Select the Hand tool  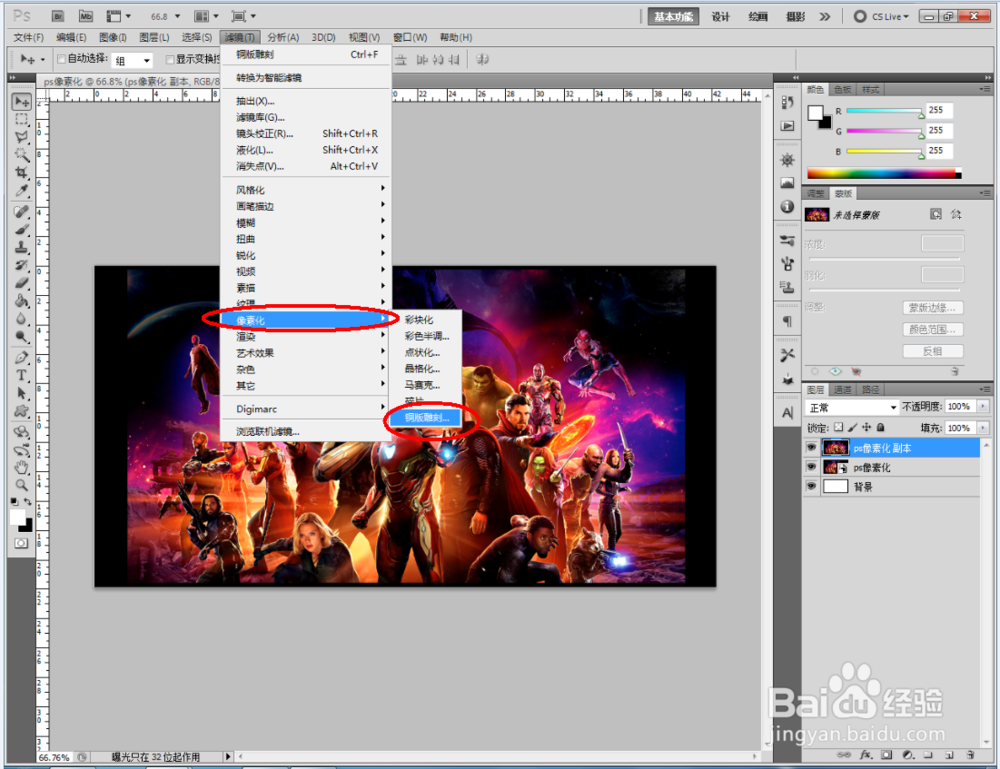[22, 467]
